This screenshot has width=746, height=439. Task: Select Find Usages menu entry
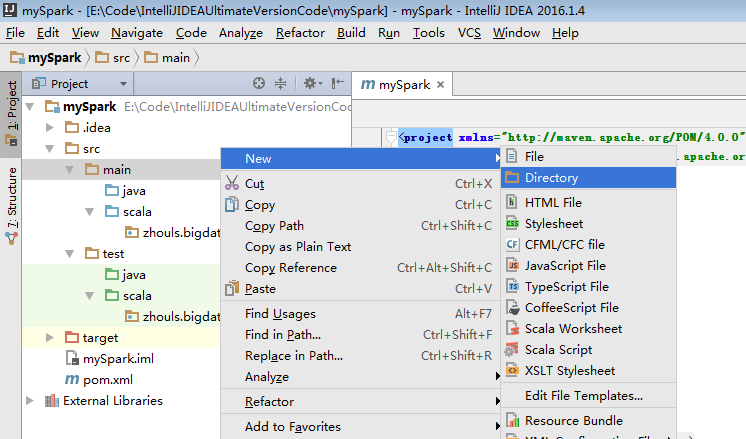click(x=361, y=313)
